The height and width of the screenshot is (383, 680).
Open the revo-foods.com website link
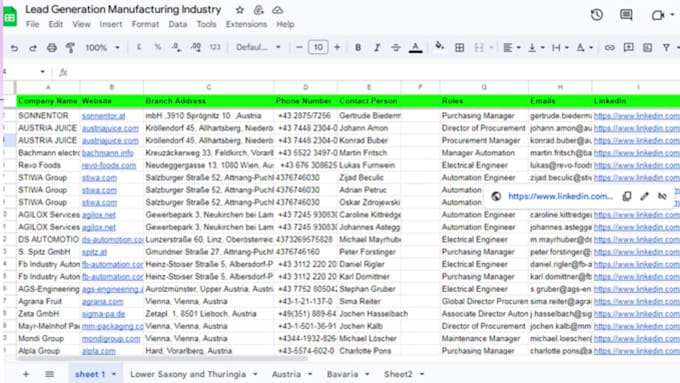coord(109,165)
